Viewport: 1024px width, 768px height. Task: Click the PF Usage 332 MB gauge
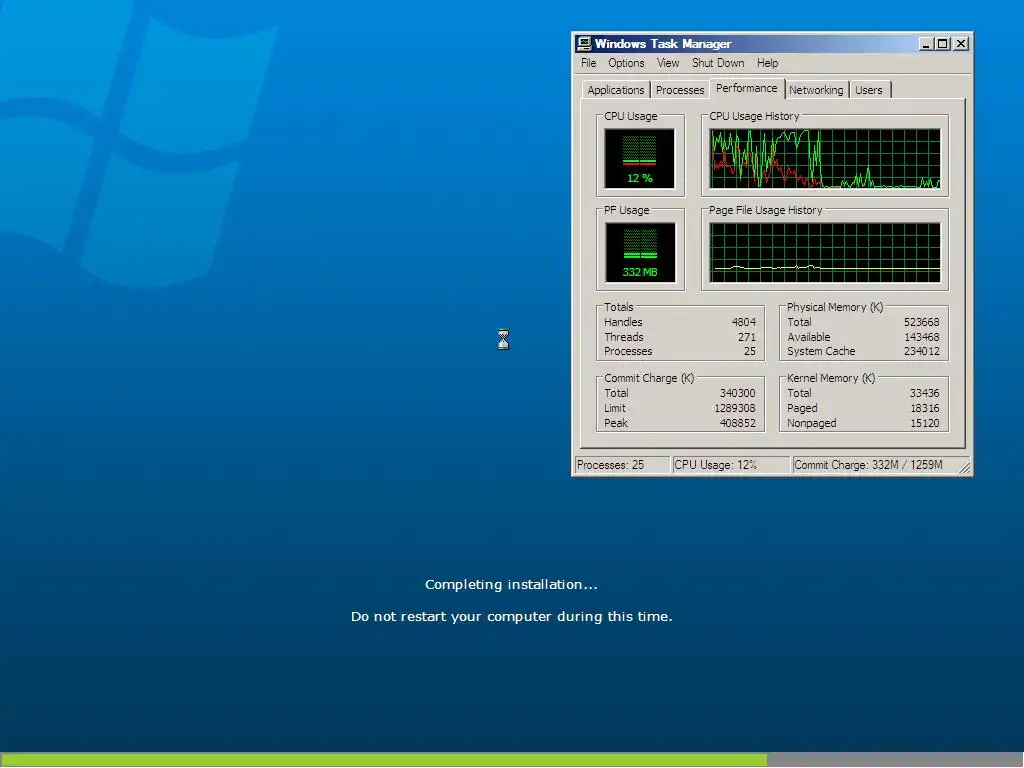(639, 253)
